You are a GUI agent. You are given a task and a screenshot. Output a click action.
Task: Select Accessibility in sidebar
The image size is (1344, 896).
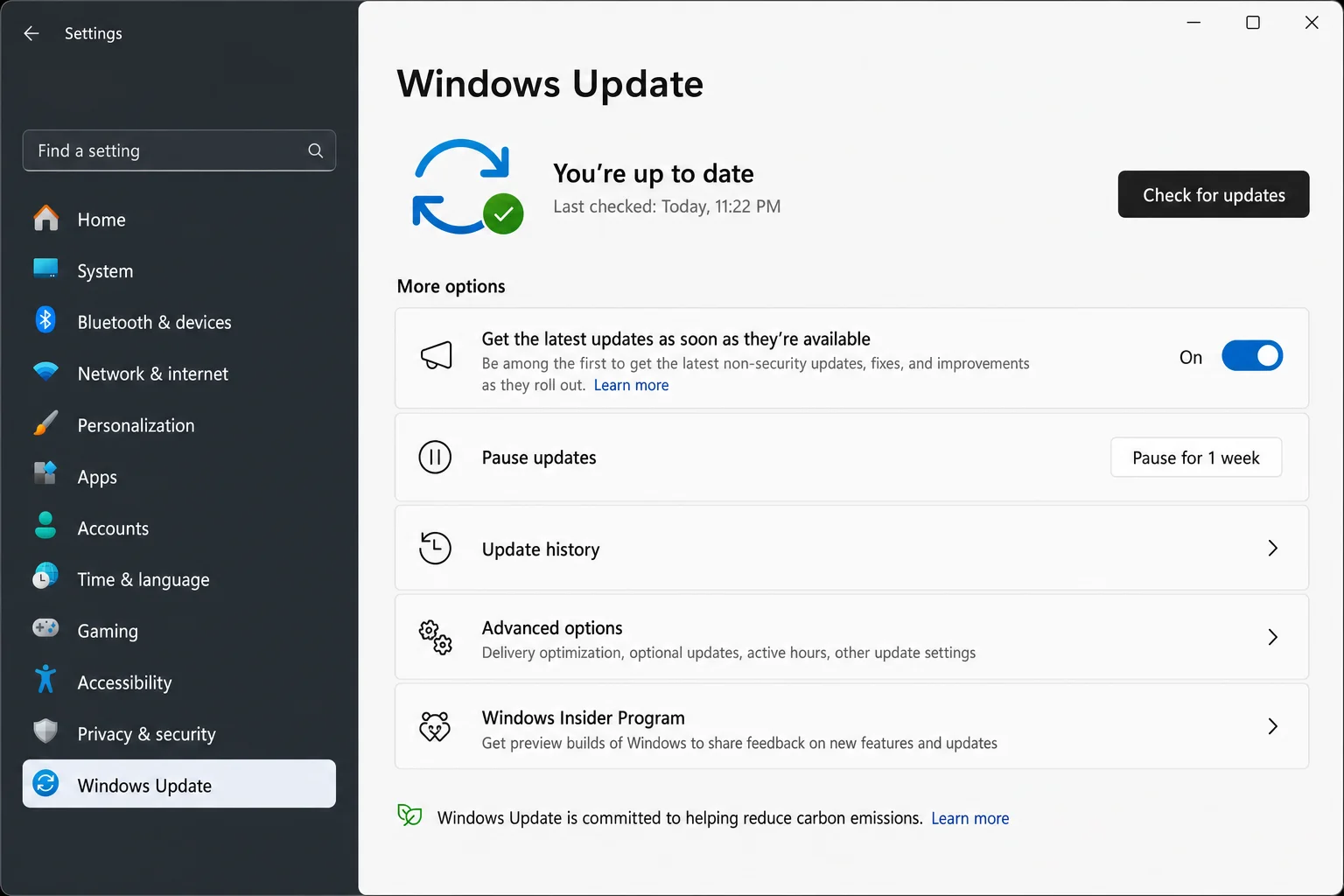point(179,682)
